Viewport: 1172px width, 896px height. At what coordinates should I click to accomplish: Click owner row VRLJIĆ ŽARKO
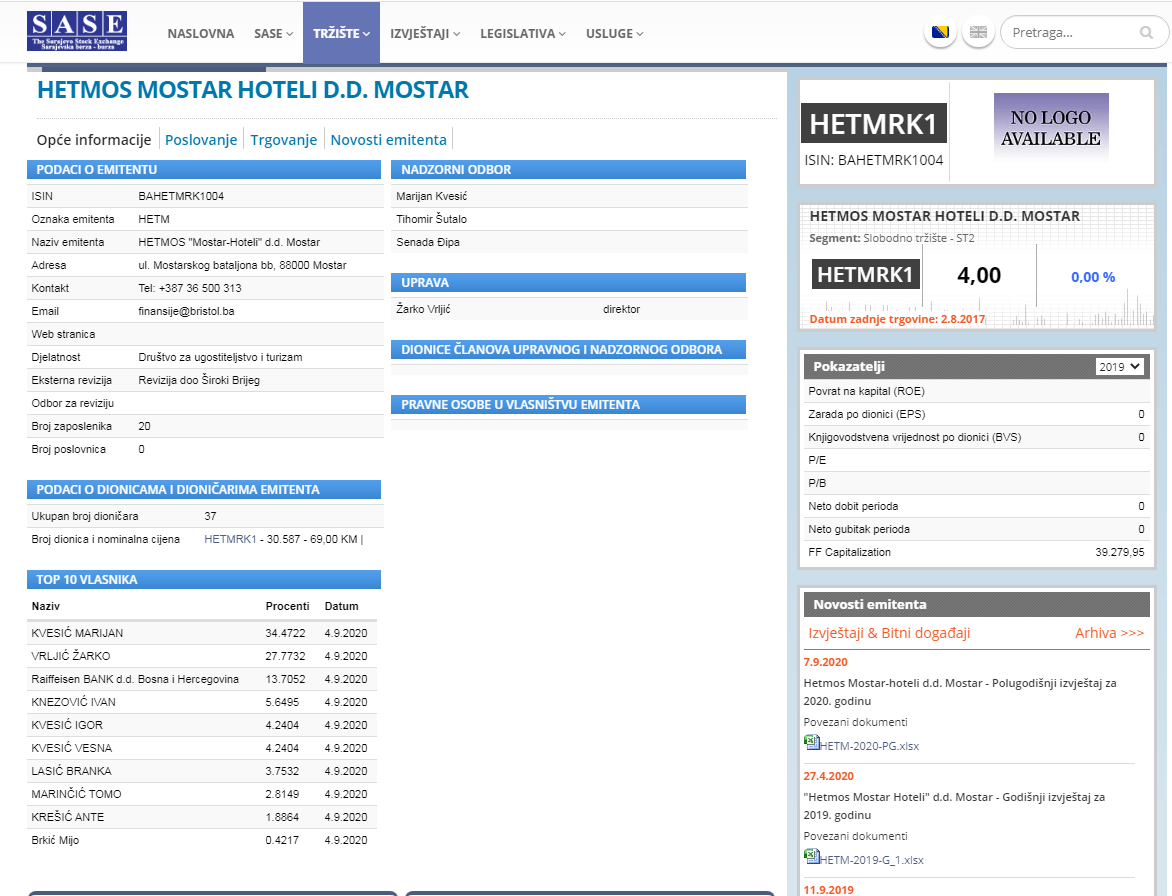[202, 656]
